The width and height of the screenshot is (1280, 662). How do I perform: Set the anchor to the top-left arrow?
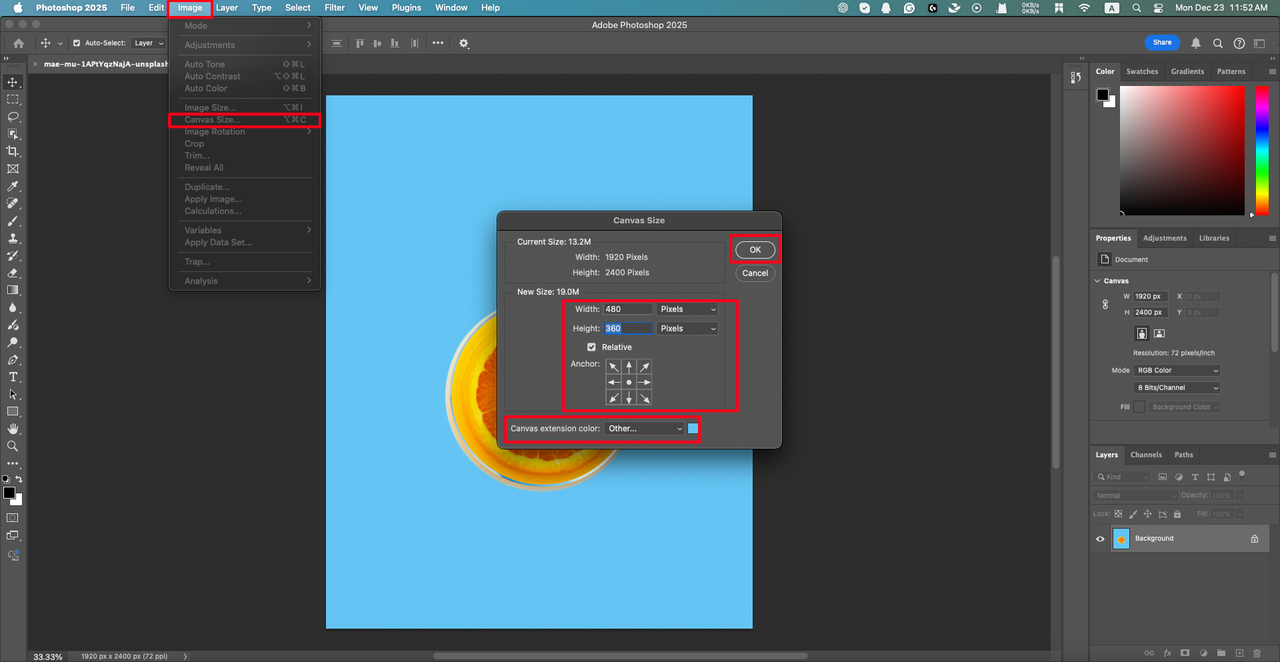tap(613, 367)
